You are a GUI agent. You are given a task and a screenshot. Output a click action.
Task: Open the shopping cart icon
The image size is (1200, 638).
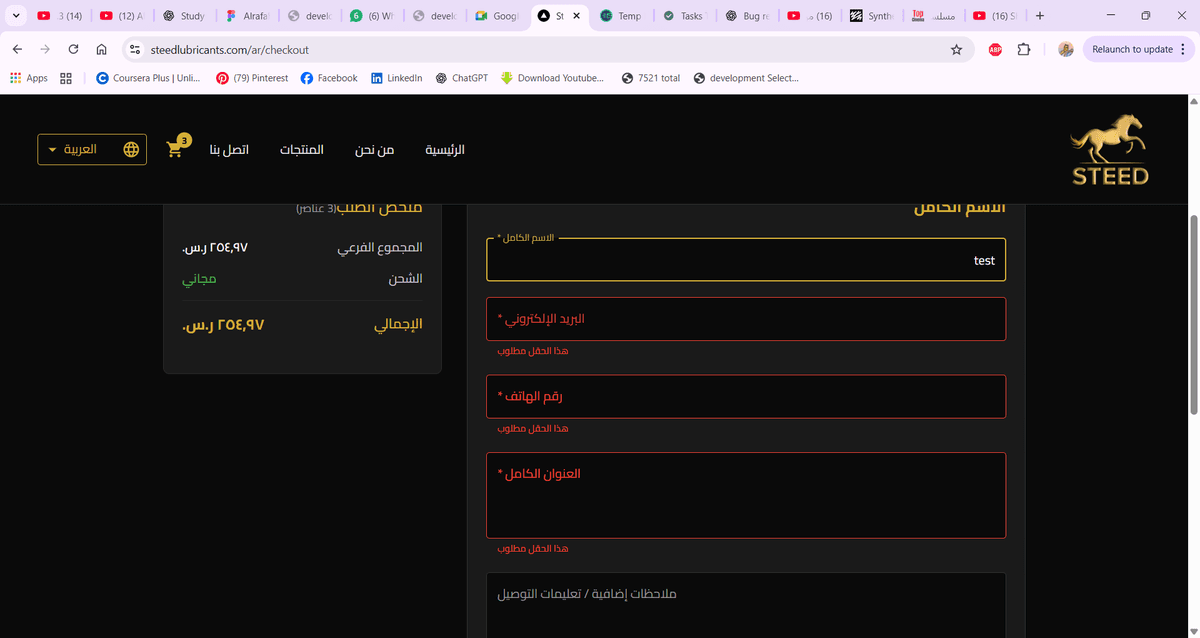176,150
